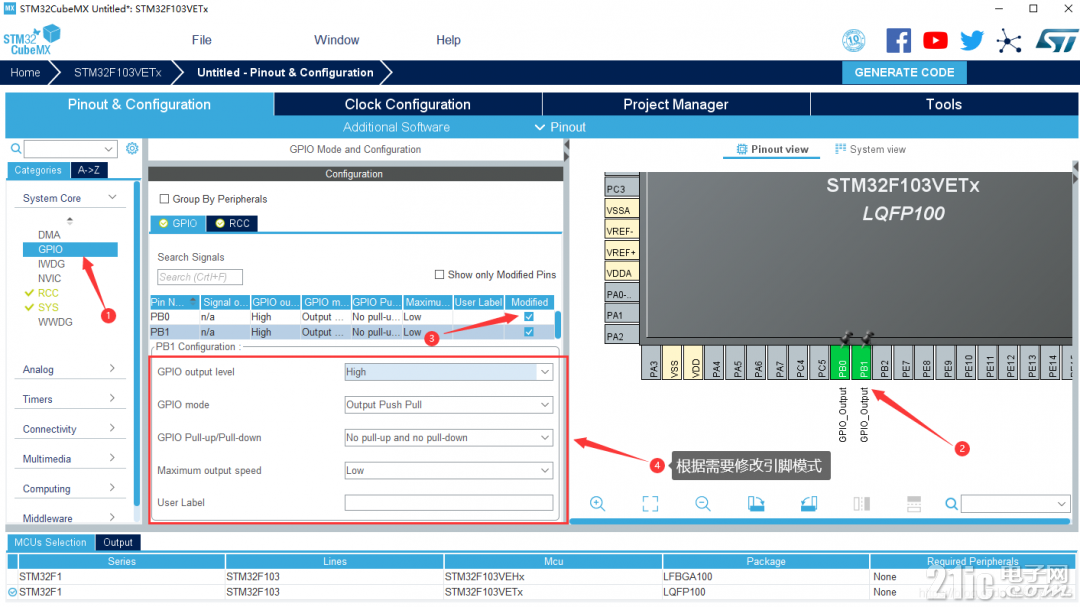The image size is (1080, 607).
Task: Switch to the Tools tab
Action: click(x=944, y=105)
